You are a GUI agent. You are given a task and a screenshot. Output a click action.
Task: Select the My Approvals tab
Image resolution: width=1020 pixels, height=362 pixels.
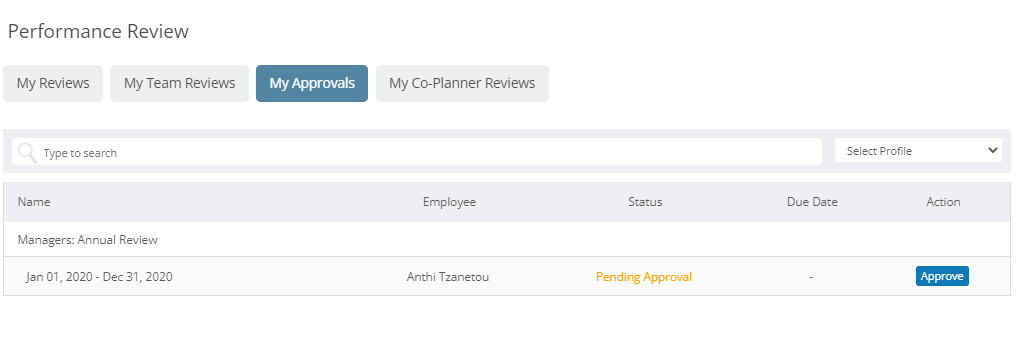coord(312,83)
